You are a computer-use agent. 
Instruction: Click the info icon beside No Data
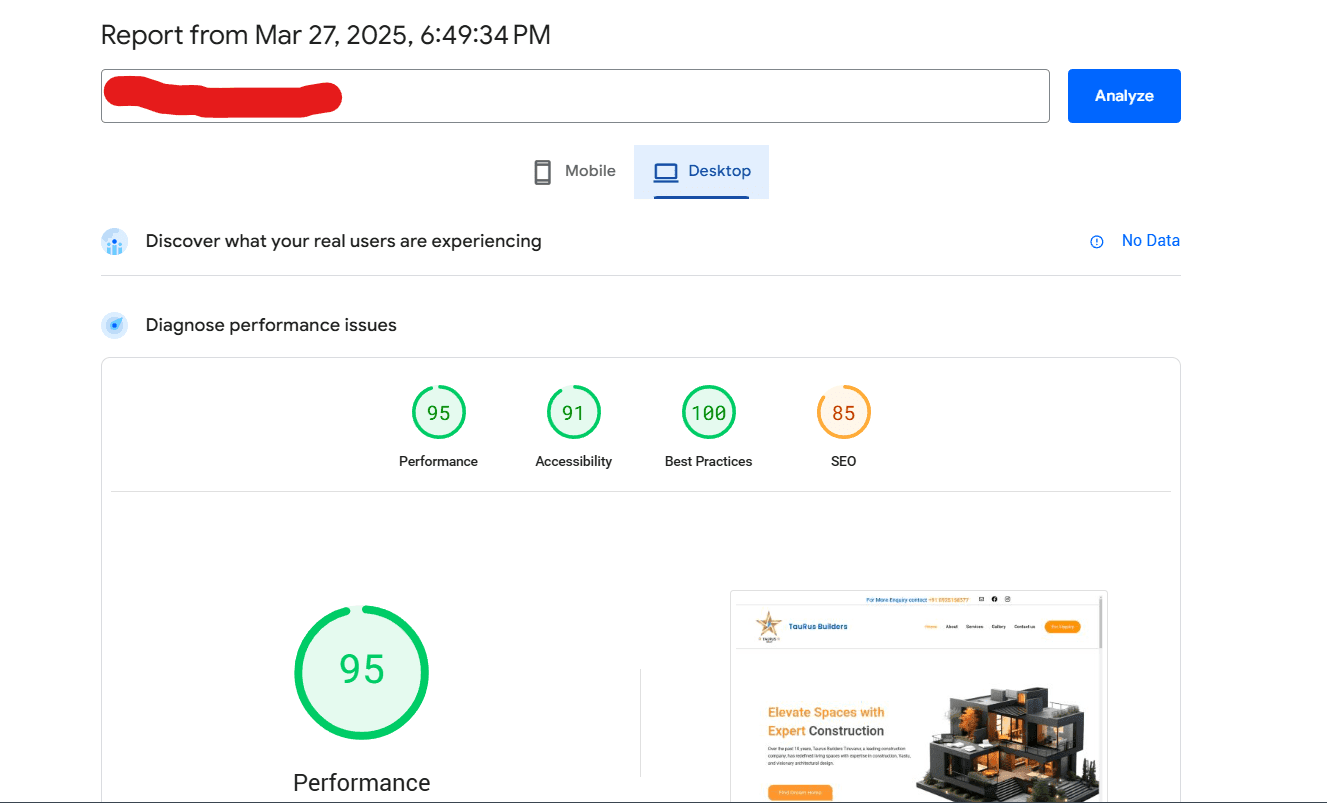(x=1097, y=242)
